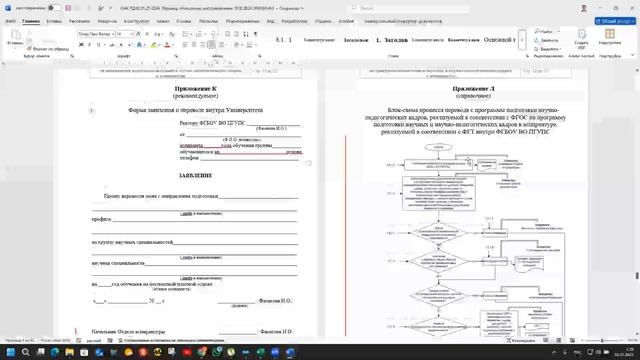
Task: Increase font size with the large A icon
Action: [x=139, y=34]
